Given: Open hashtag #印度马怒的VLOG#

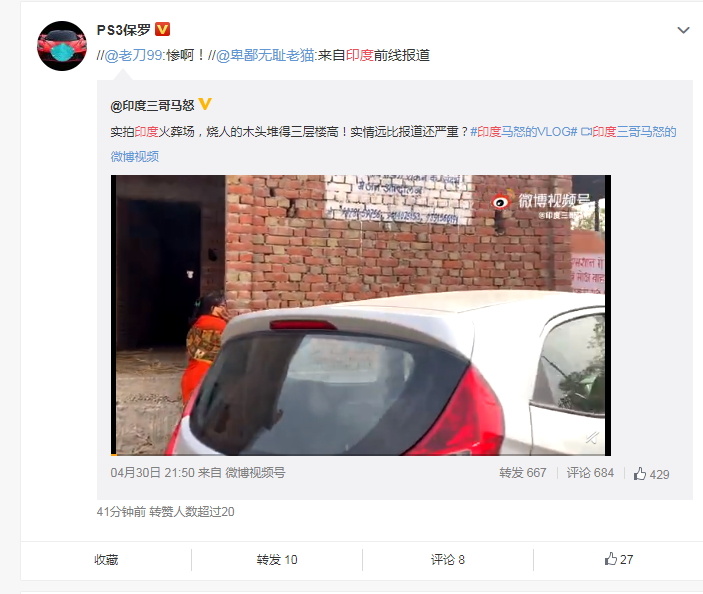Looking at the screenshot, I should pyautogui.click(x=524, y=132).
